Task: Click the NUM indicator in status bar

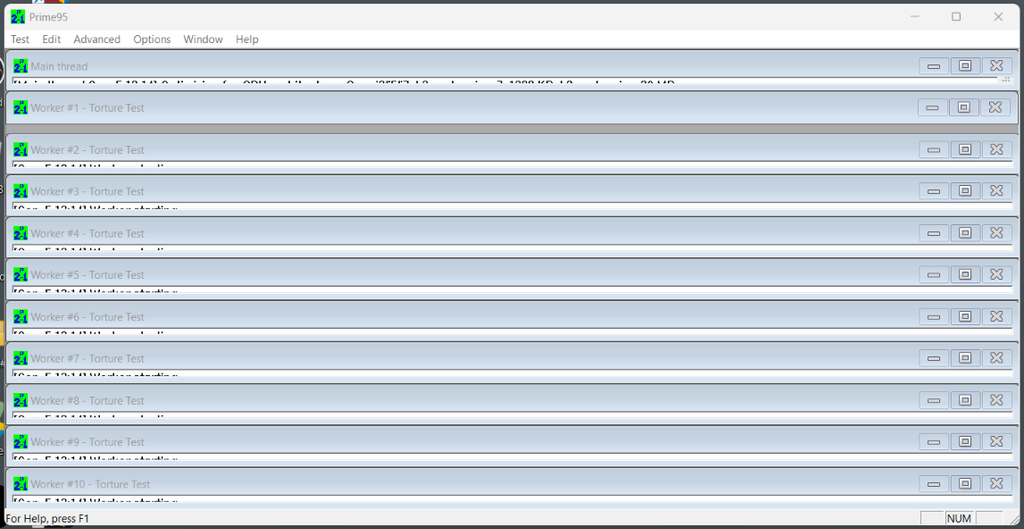Action: pos(959,519)
